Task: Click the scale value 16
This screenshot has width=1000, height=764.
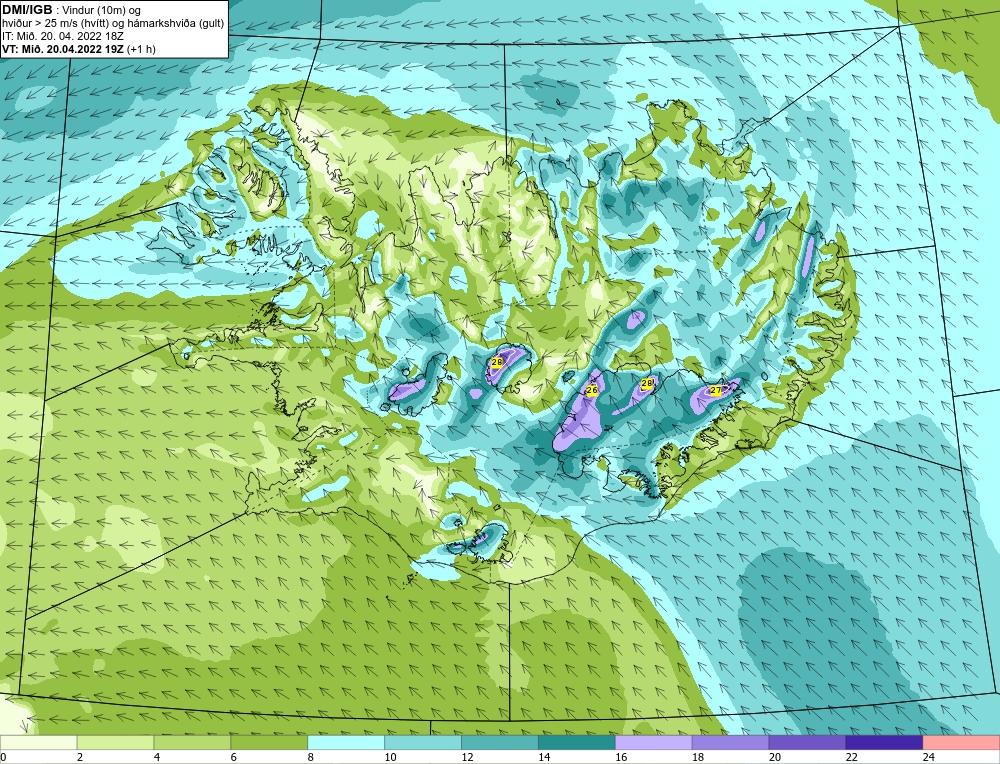Action: coord(621,758)
